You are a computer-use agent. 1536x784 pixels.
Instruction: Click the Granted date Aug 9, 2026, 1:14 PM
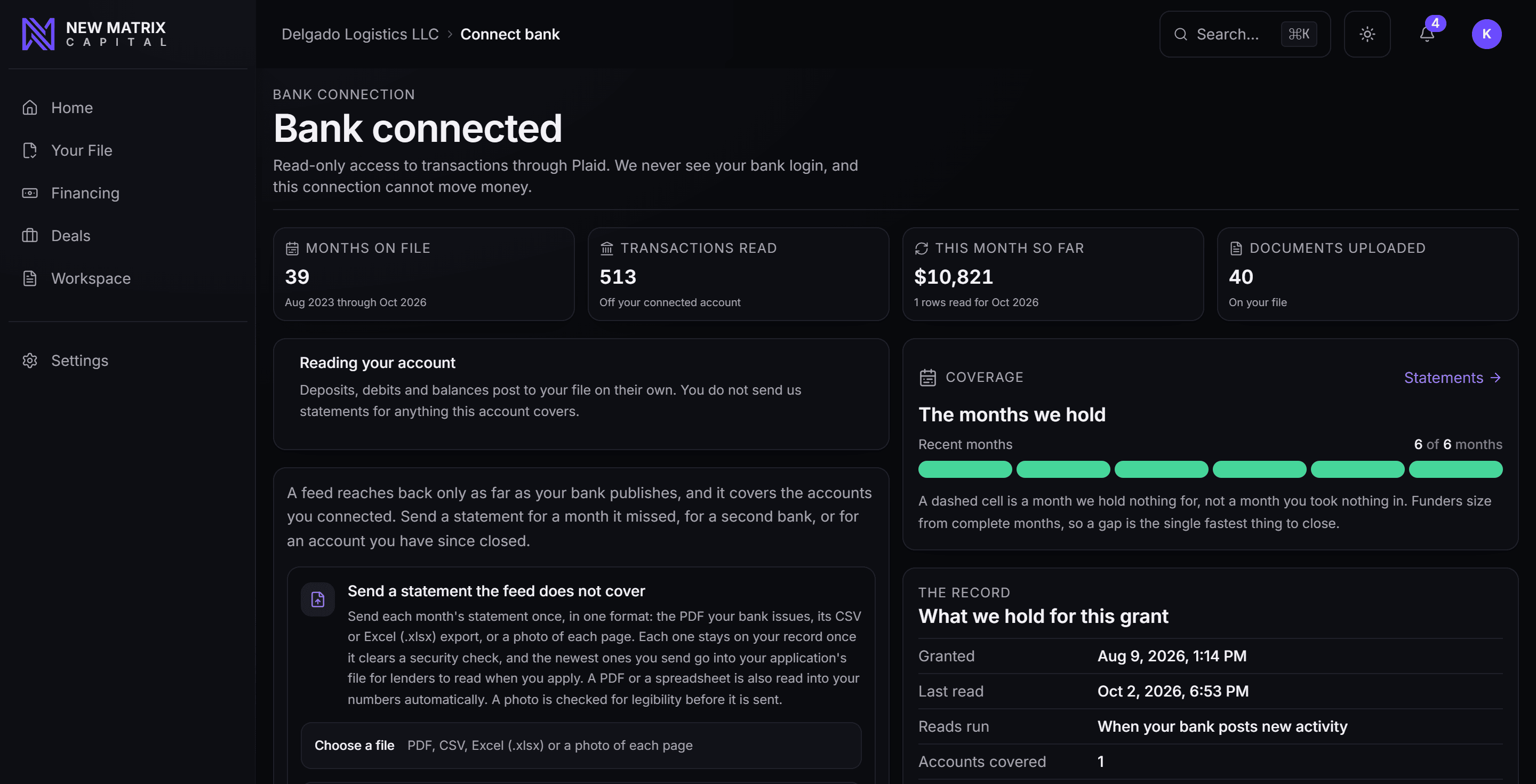coord(1171,656)
